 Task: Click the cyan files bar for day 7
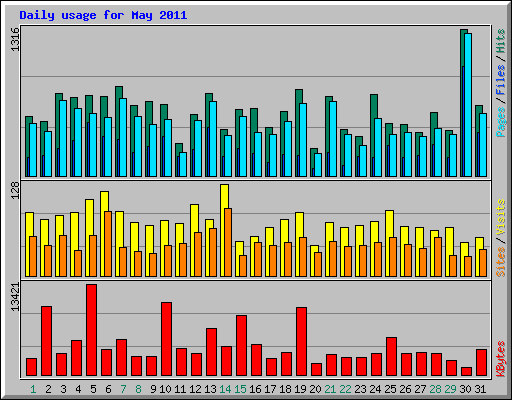[x=123, y=137]
